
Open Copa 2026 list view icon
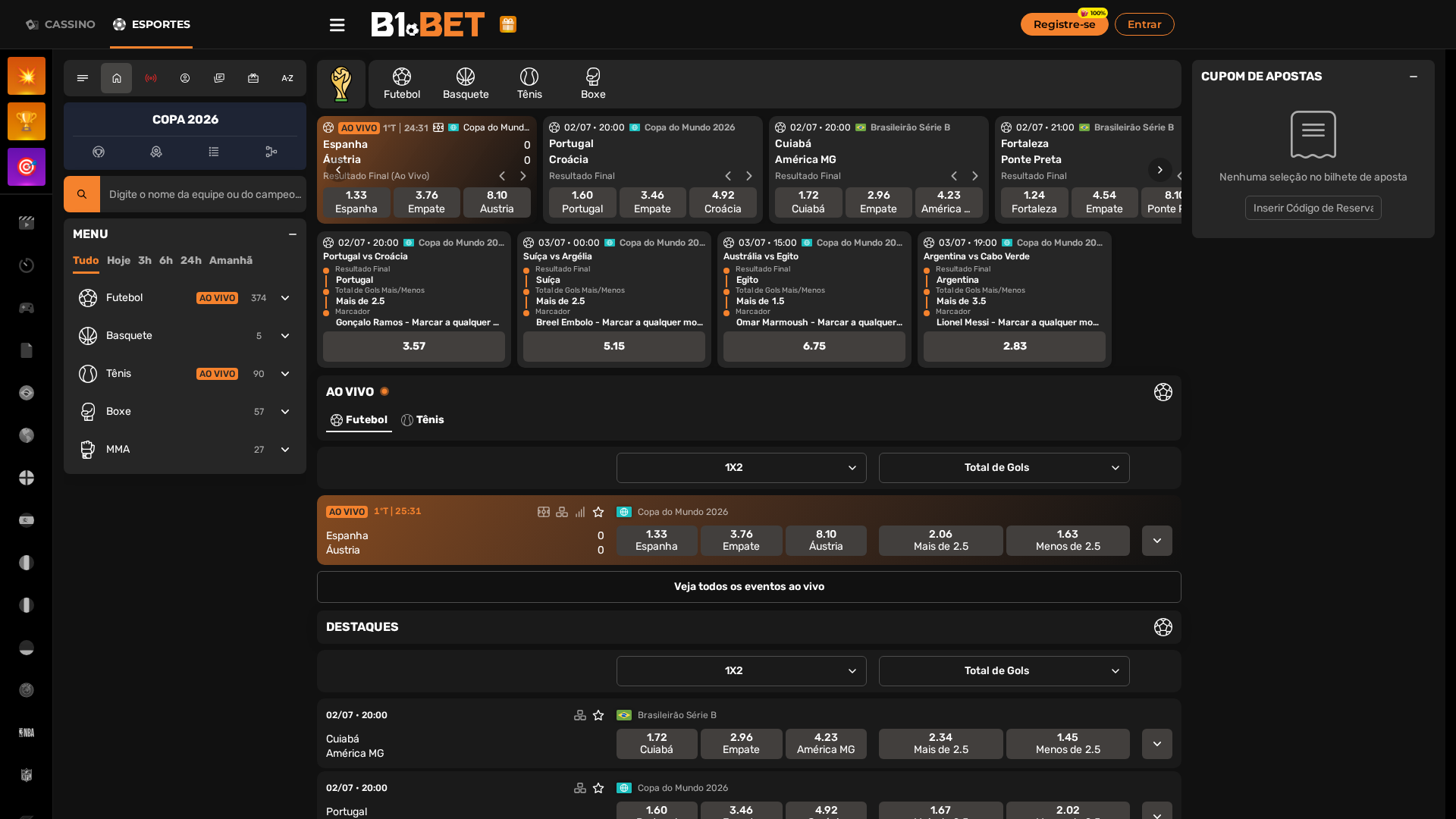(x=214, y=152)
